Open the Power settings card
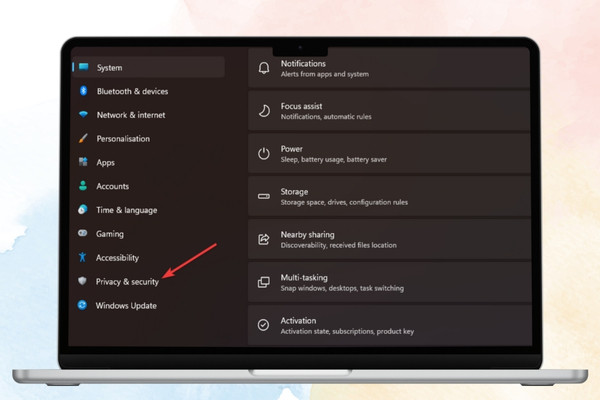Screen dimensions: 600x400 pyautogui.click(x=389, y=153)
